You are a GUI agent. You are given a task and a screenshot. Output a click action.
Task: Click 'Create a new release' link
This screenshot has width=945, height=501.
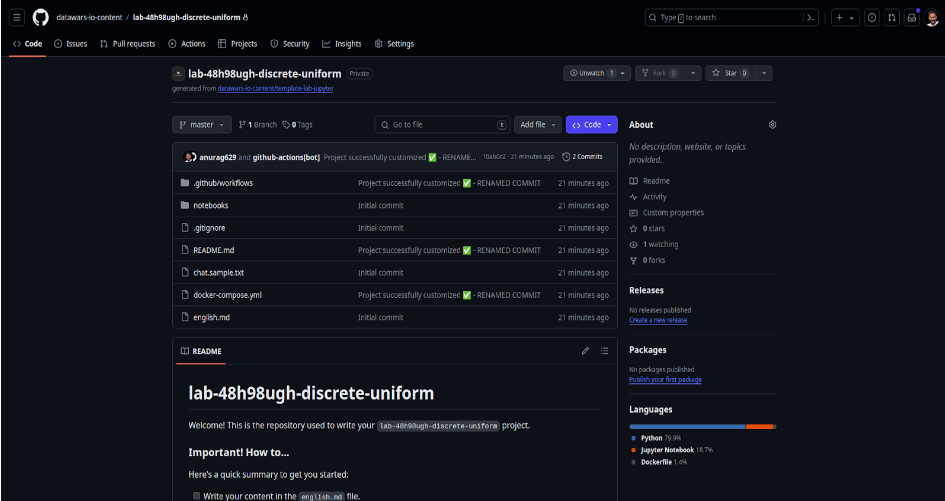click(658, 320)
